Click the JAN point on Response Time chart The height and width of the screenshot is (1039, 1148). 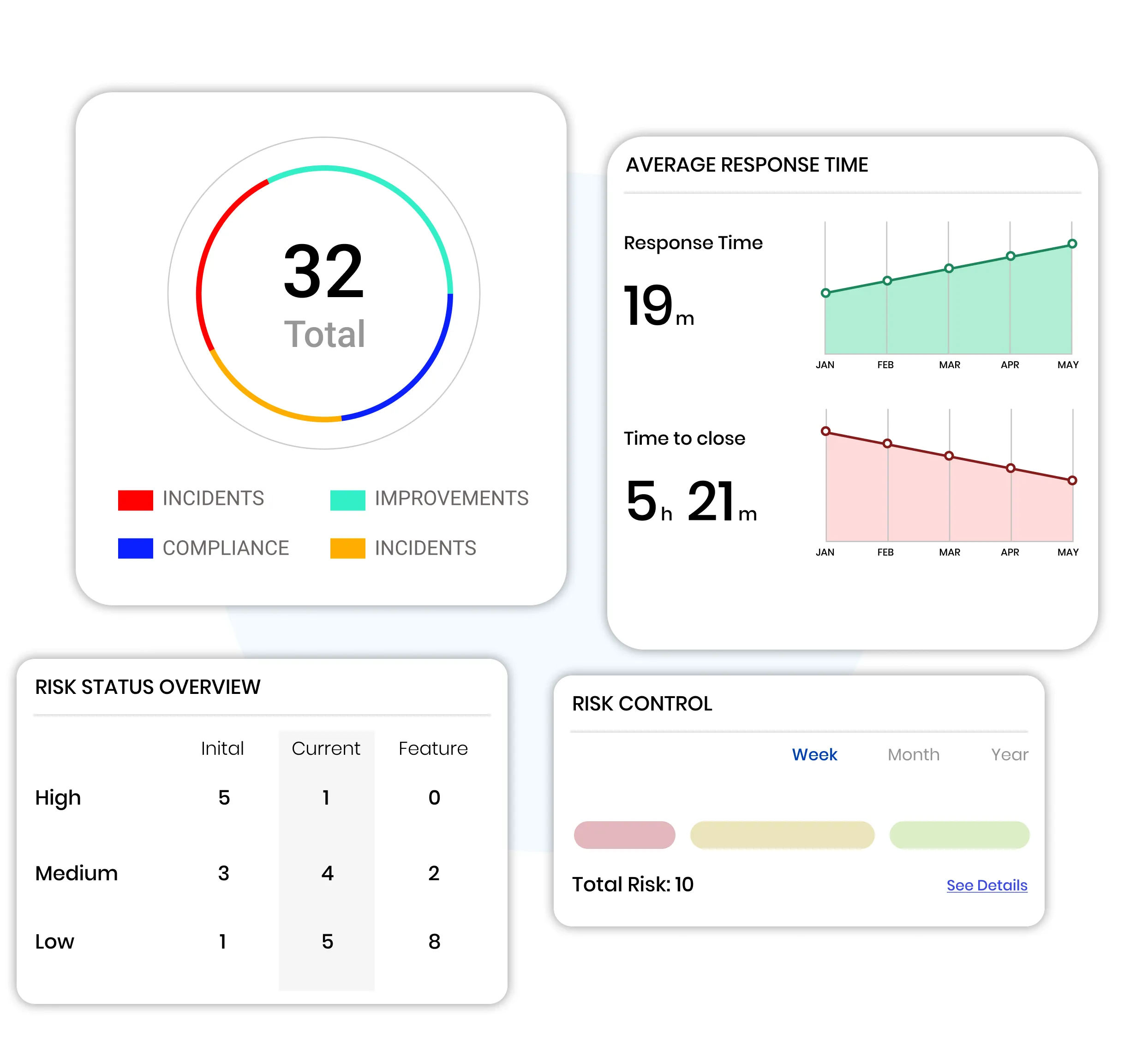(x=825, y=293)
